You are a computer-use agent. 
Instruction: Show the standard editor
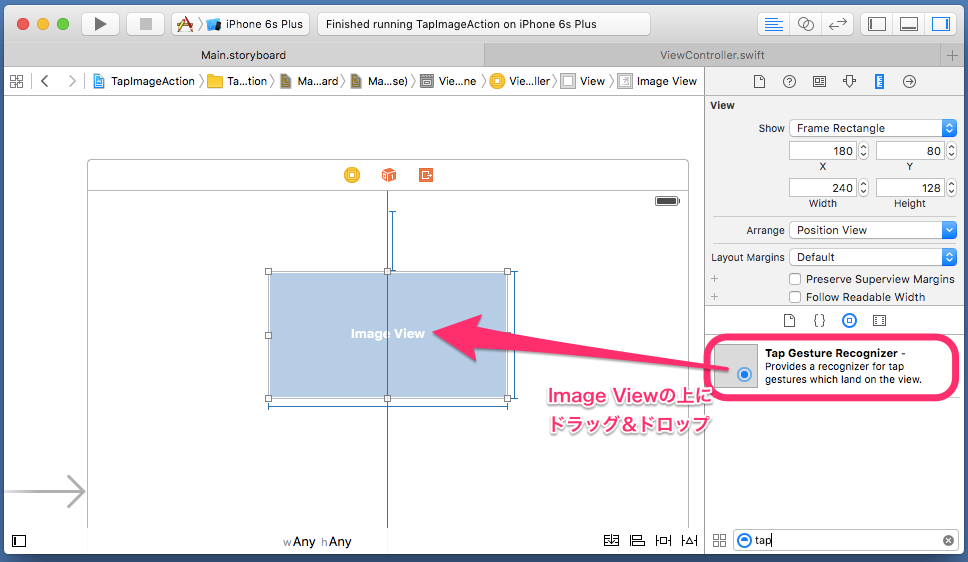pos(774,24)
